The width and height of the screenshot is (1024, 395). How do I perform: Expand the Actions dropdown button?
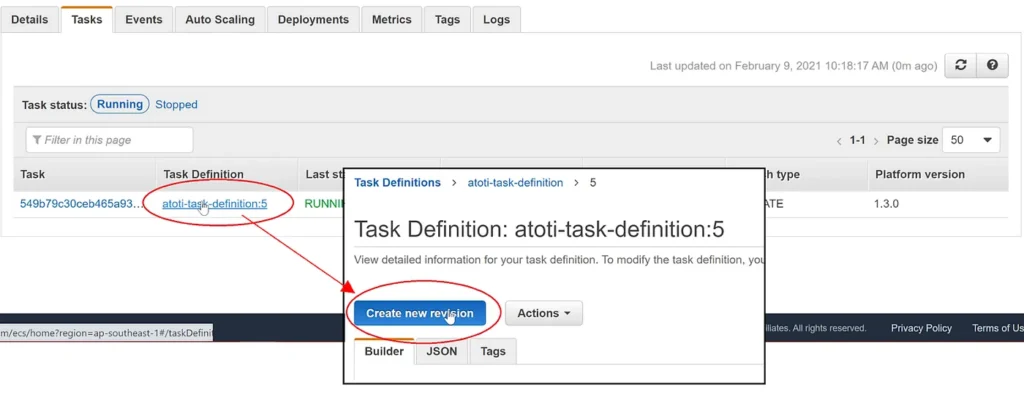[544, 313]
